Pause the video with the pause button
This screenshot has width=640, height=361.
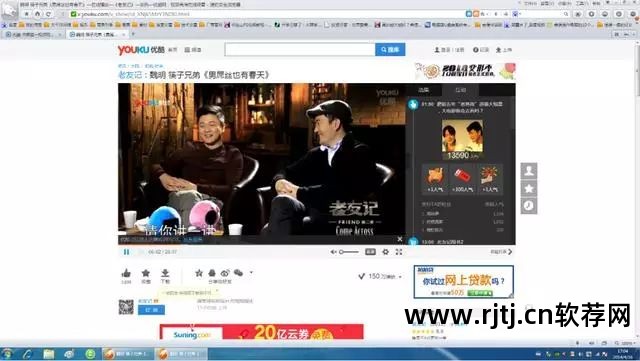(127, 252)
